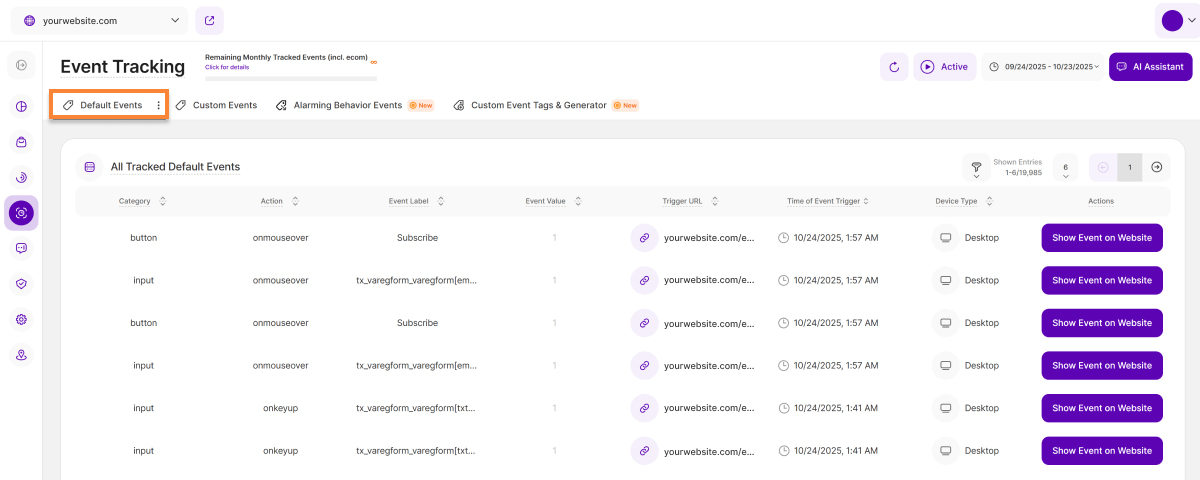The width and height of the screenshot is (1200, 480).
Task: Expand the date range picker
Action: click(1043, 67)
